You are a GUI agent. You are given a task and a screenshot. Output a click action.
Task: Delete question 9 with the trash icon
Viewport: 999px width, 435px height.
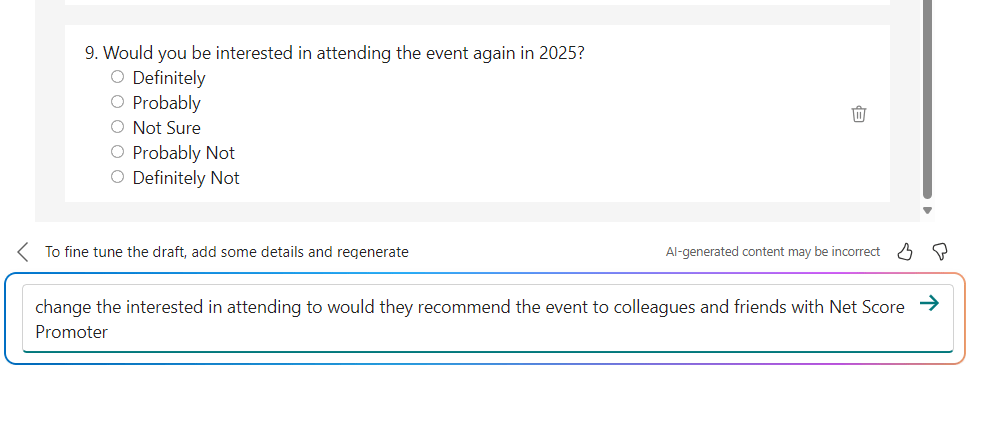pyautogui.click(x=858, y=114)
